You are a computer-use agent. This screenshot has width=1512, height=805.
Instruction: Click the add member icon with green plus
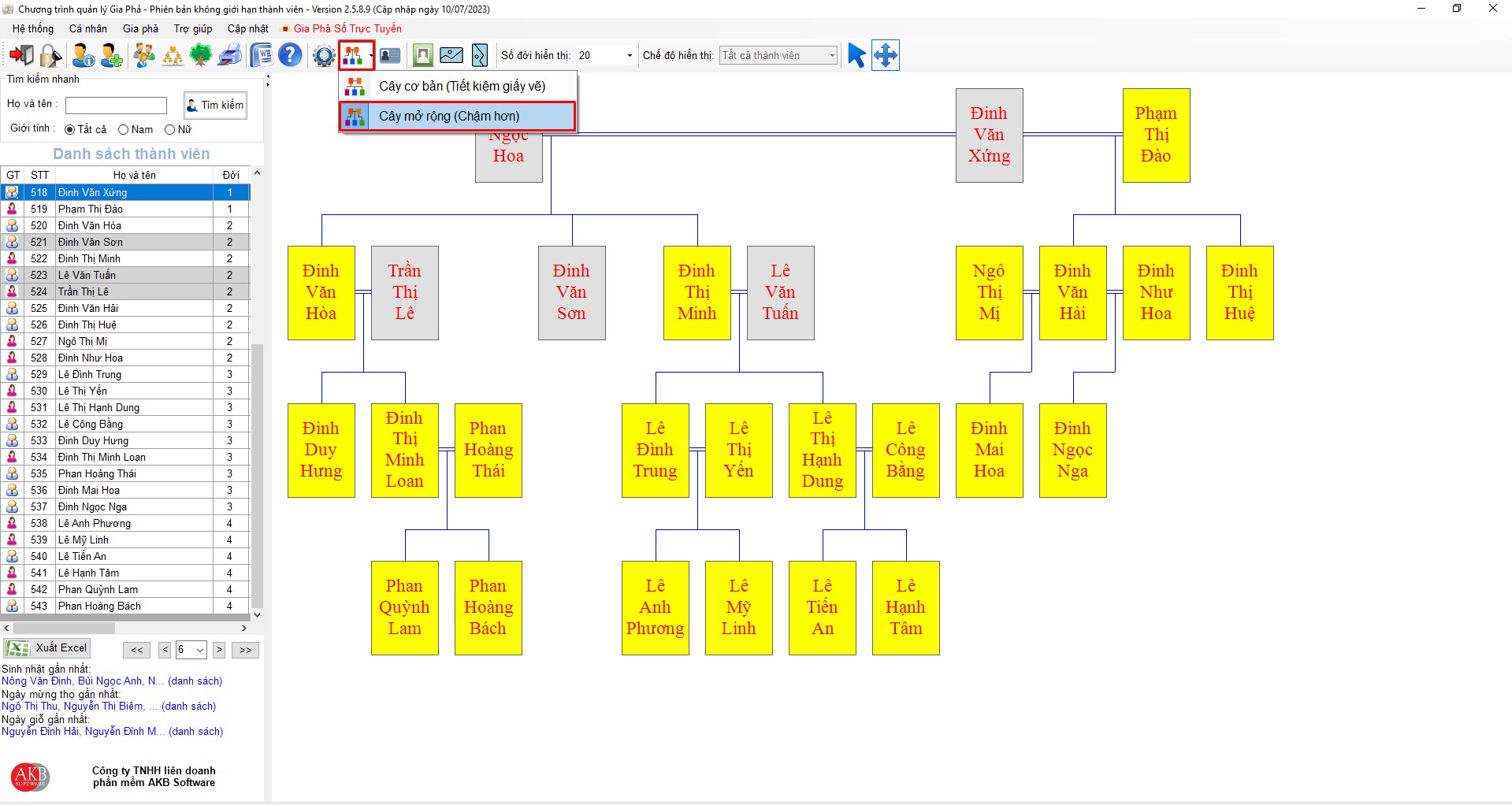click(112, 55)
